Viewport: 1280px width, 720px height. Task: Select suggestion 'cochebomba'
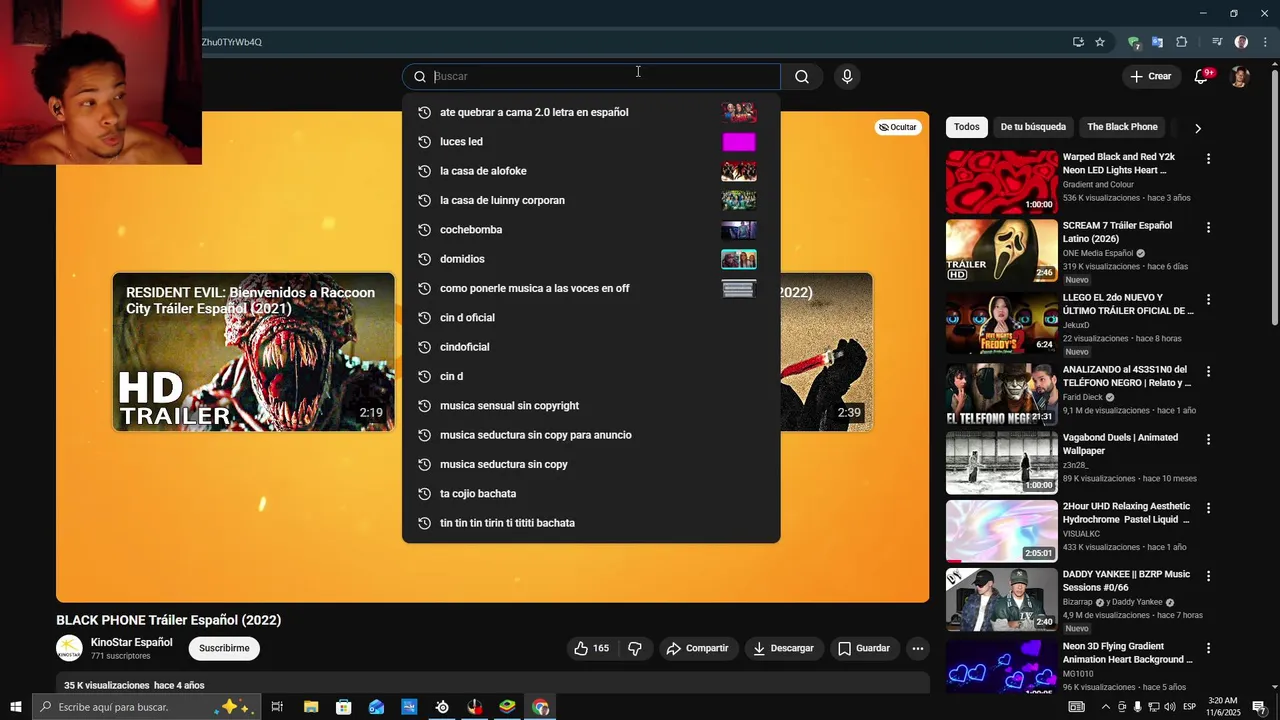(591, 230)
